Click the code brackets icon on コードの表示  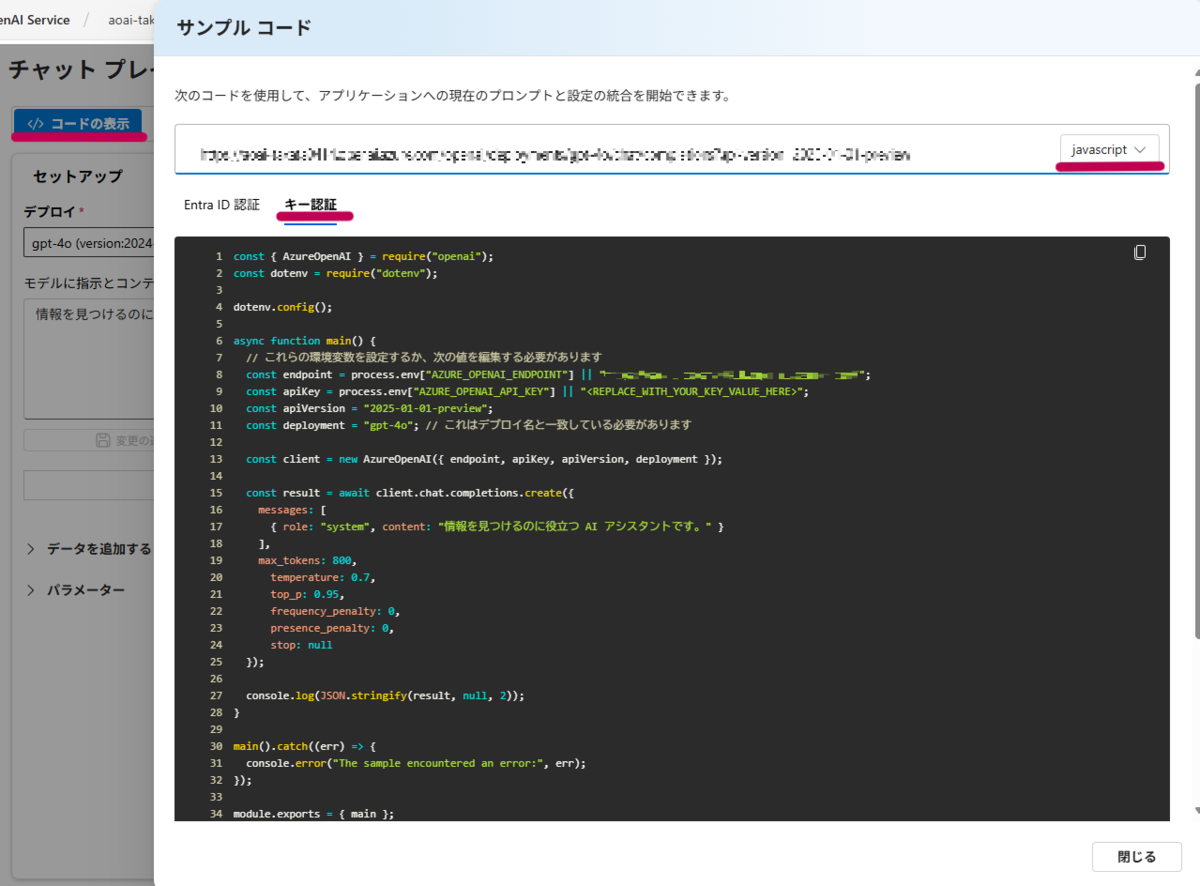(35, 124)
